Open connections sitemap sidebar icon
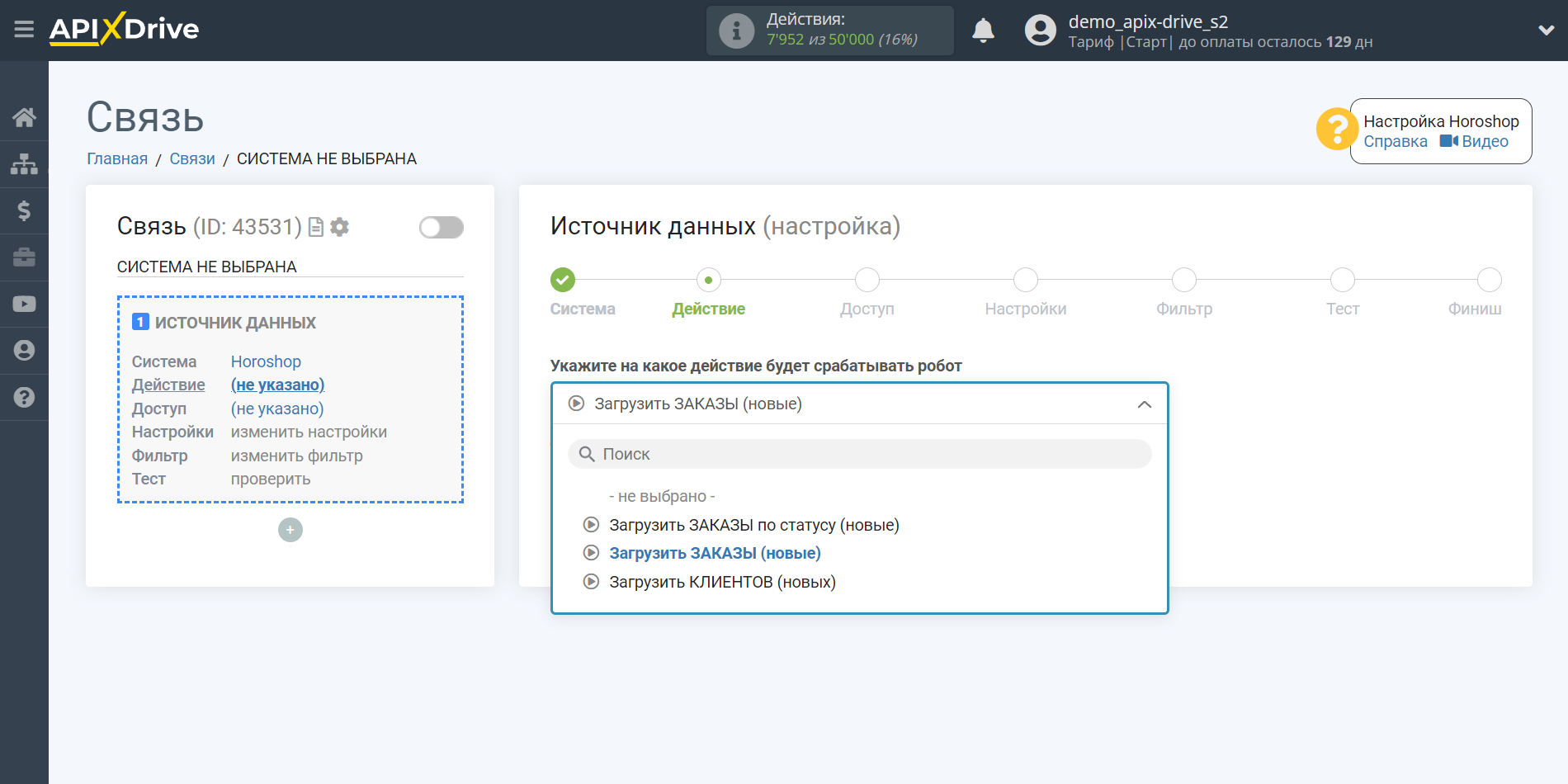This screenshot has width=1568, height=784. pyautogui.click(x=24, y=163)
